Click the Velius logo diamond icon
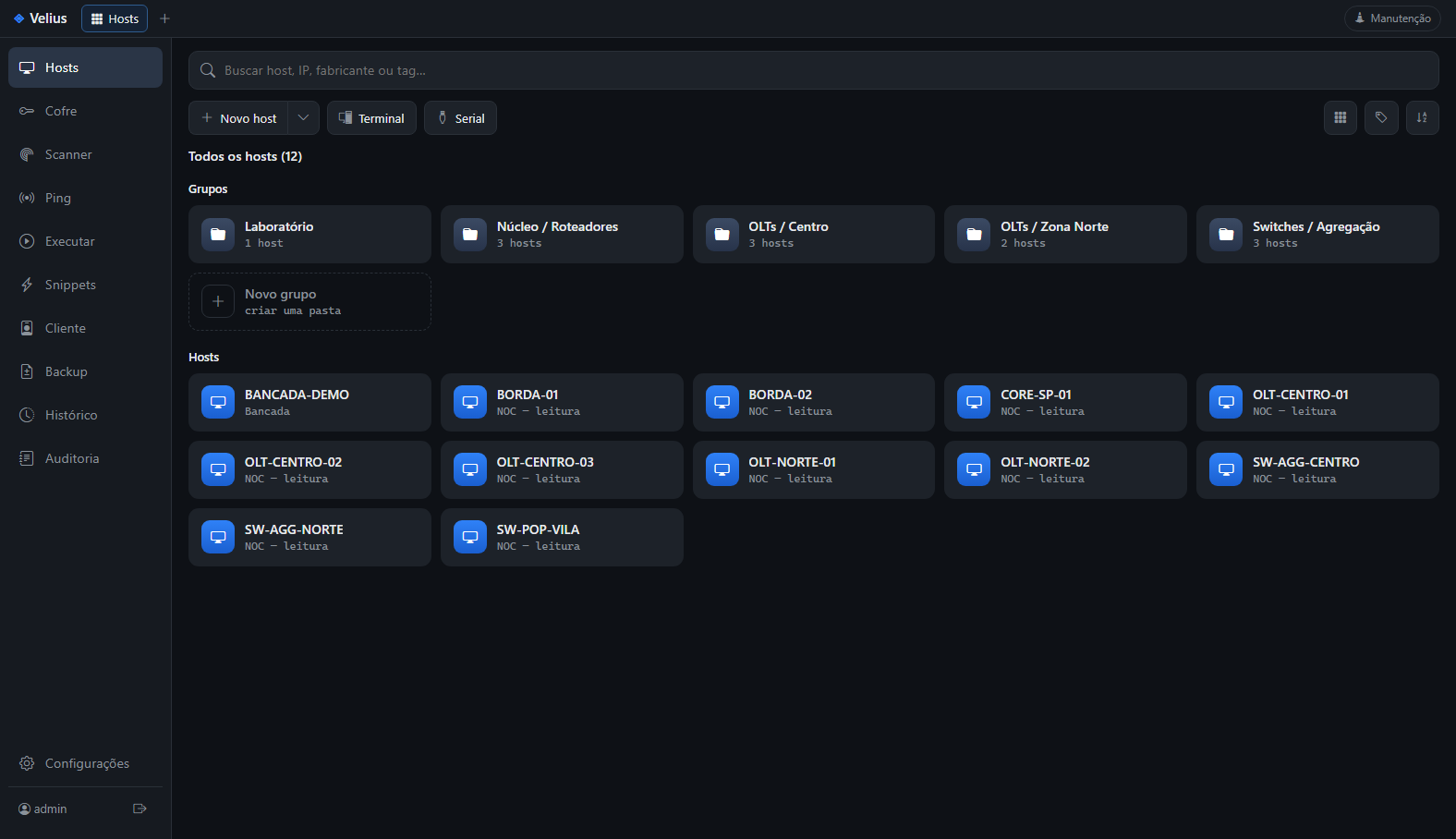This screenshot has width=1456, height=839. (x=18, y=18)
